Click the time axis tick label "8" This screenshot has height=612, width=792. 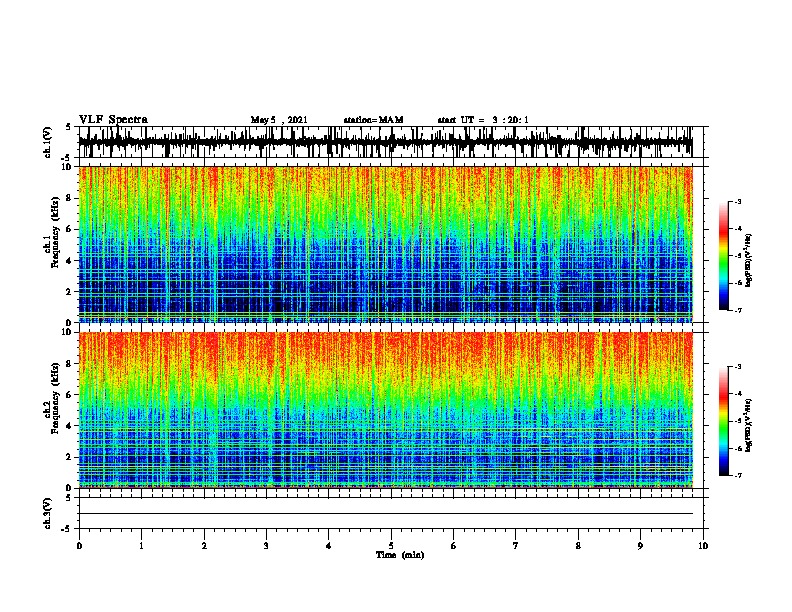pos(578,546)
